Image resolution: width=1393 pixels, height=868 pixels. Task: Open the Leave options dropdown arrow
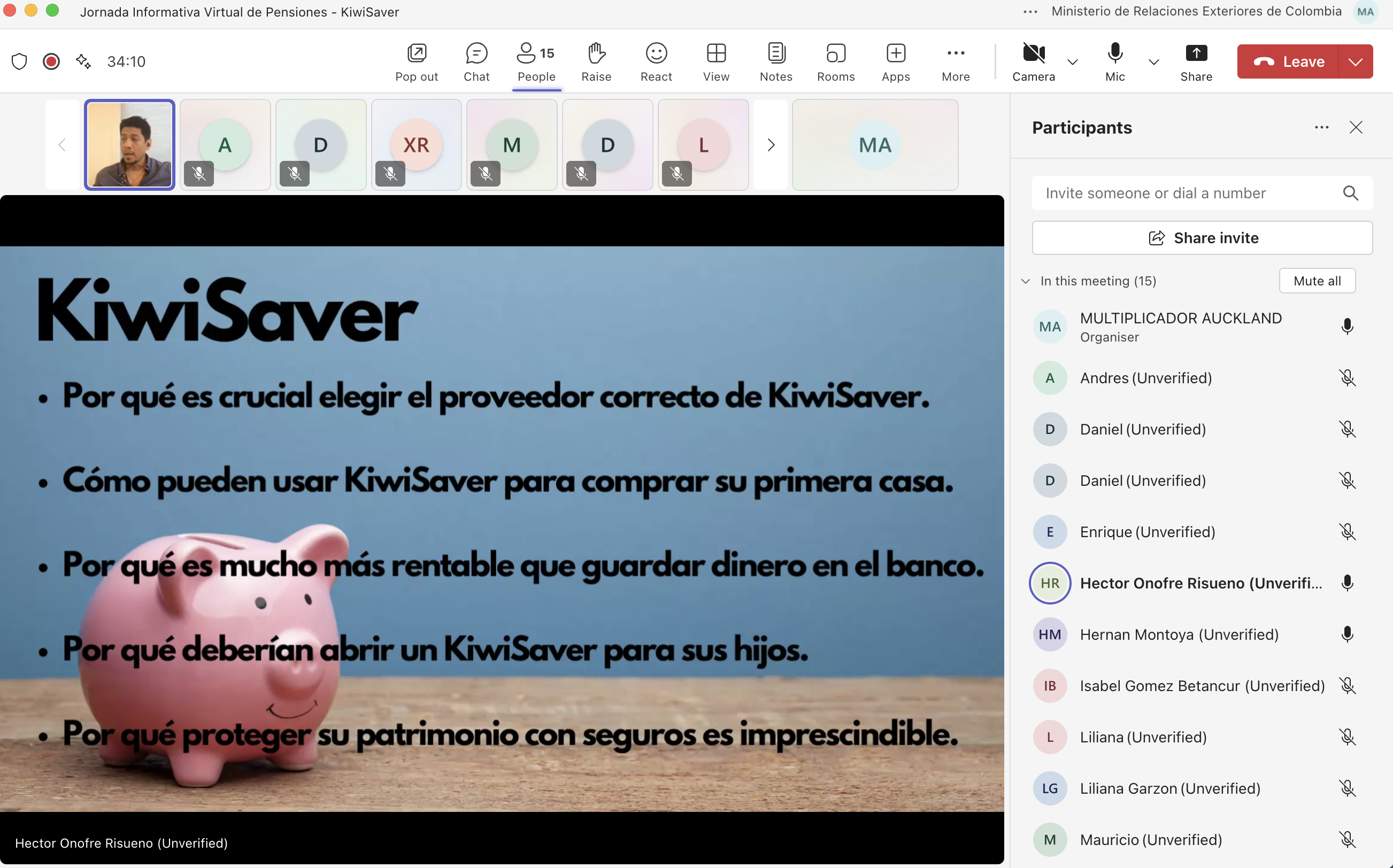(1355, 61)
